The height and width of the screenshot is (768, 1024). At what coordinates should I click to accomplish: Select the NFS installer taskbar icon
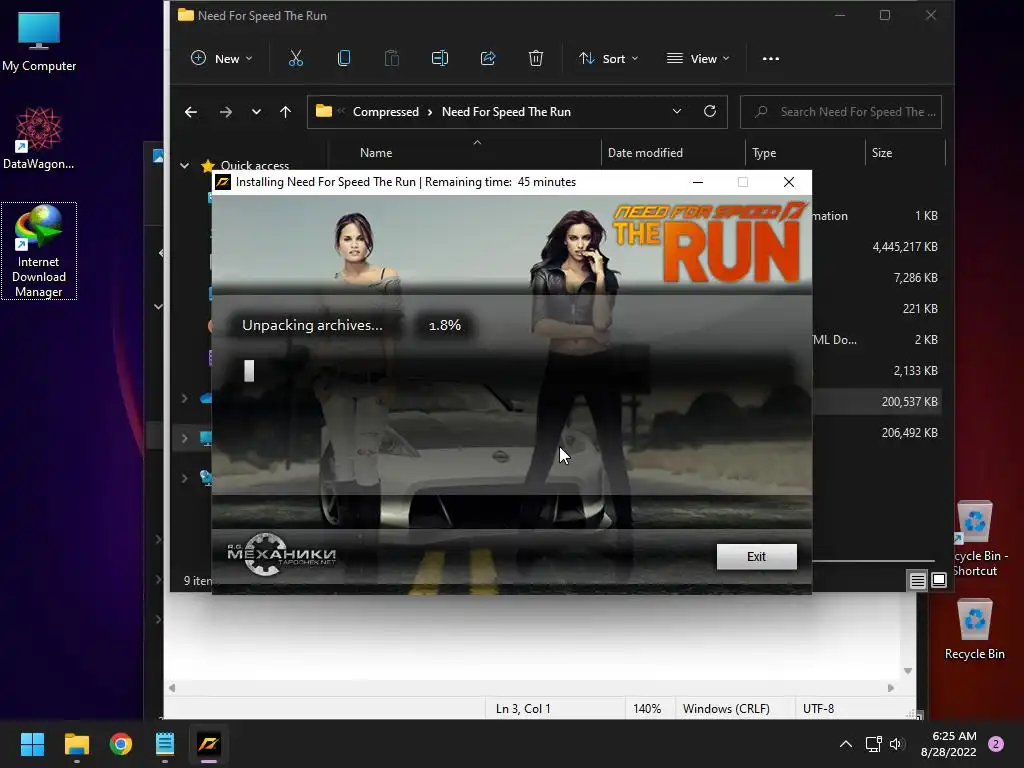click(x=209, y=744)
